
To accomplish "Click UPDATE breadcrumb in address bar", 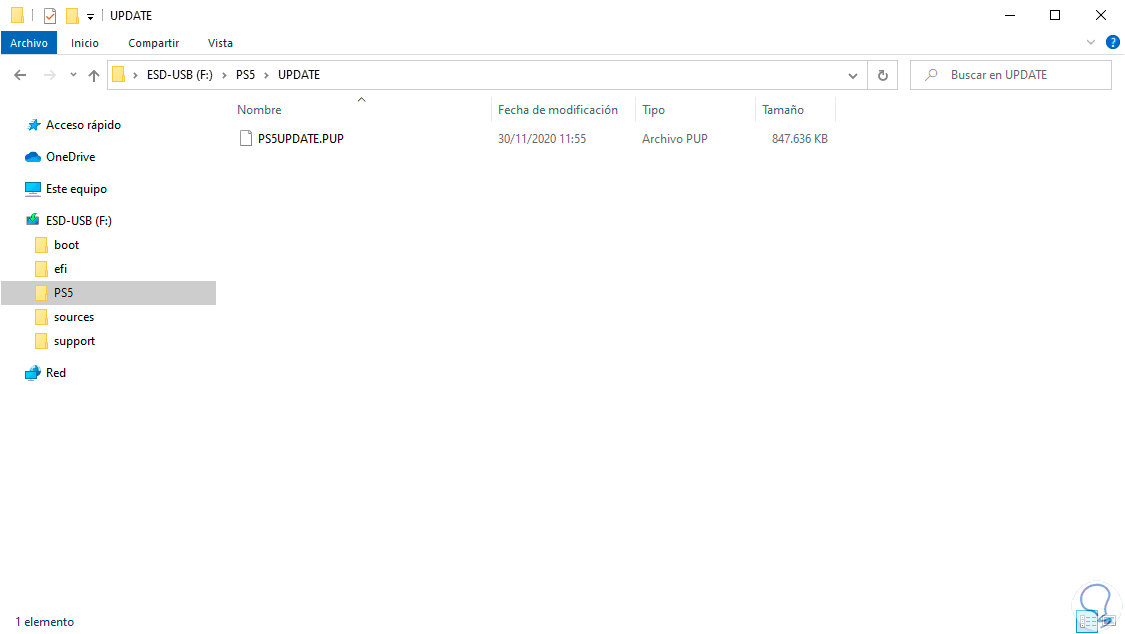I will pyautogui.click(x=298, y=75).
